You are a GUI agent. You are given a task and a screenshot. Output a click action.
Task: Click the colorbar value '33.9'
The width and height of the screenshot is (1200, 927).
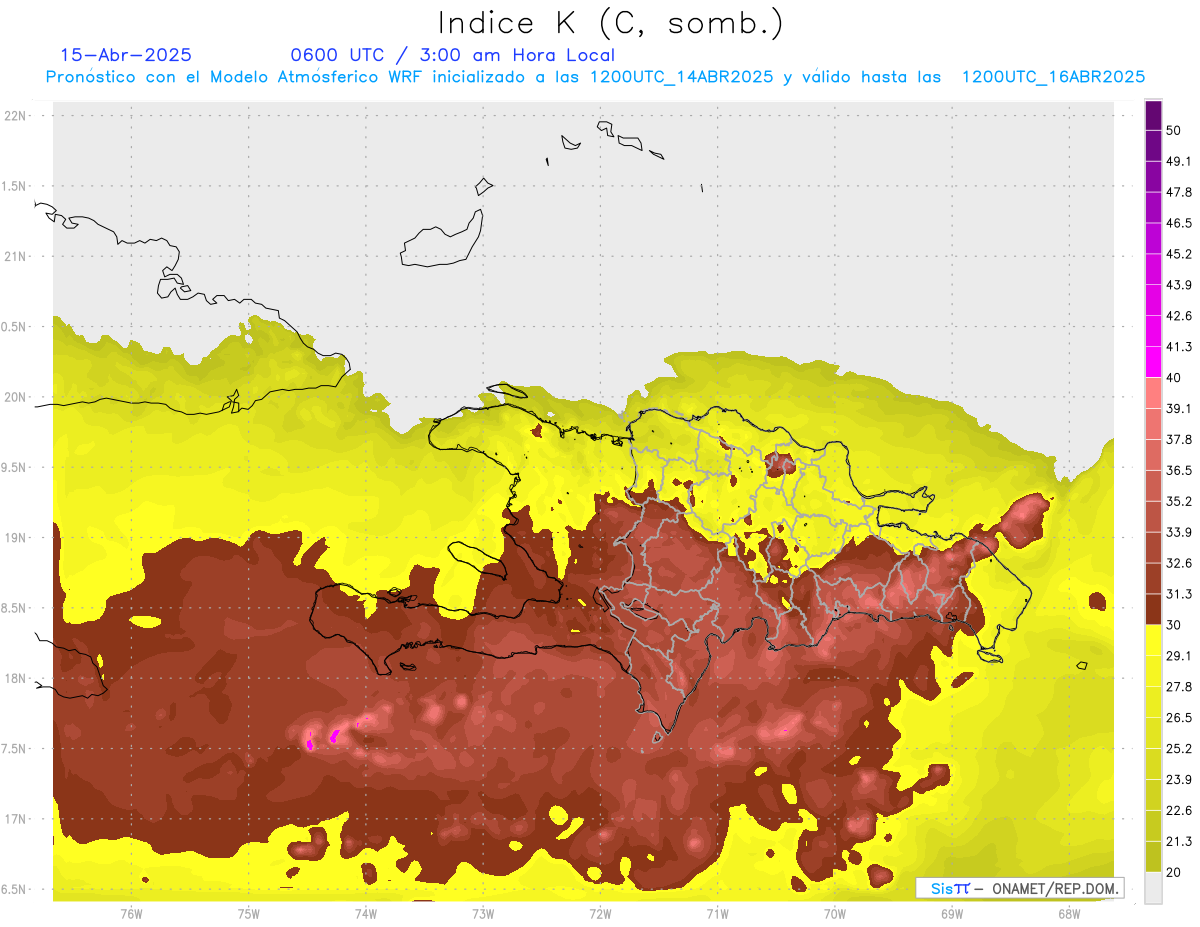click(1179, 532)
